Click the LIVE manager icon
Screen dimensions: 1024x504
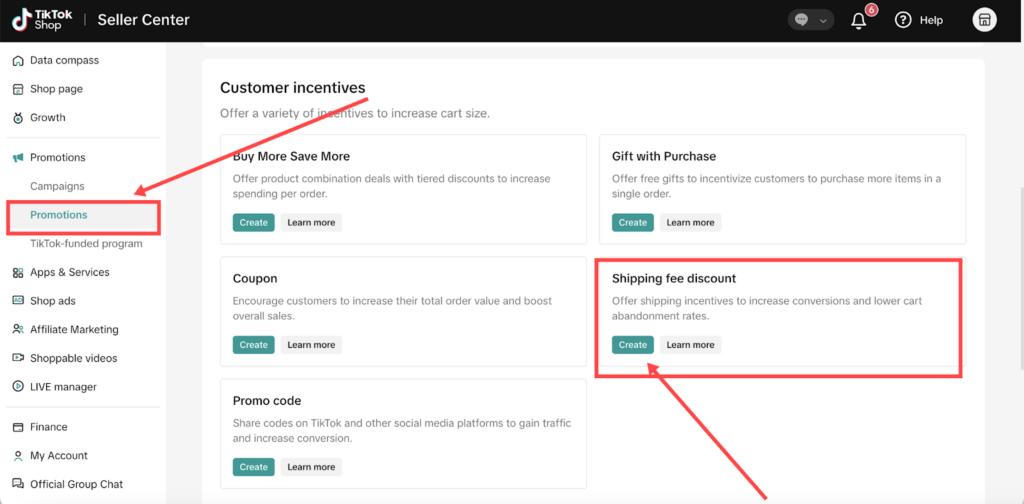point(18,387)
